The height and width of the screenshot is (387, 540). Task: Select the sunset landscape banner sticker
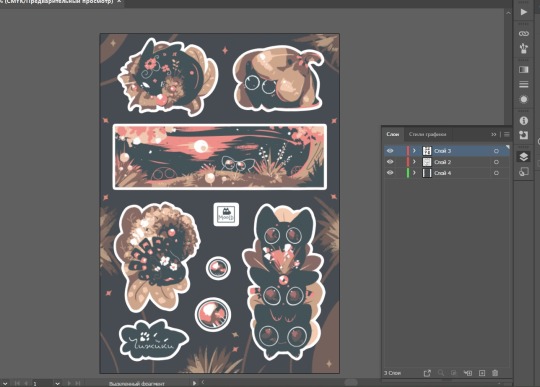pyautogui.click(x=220, y=157)
